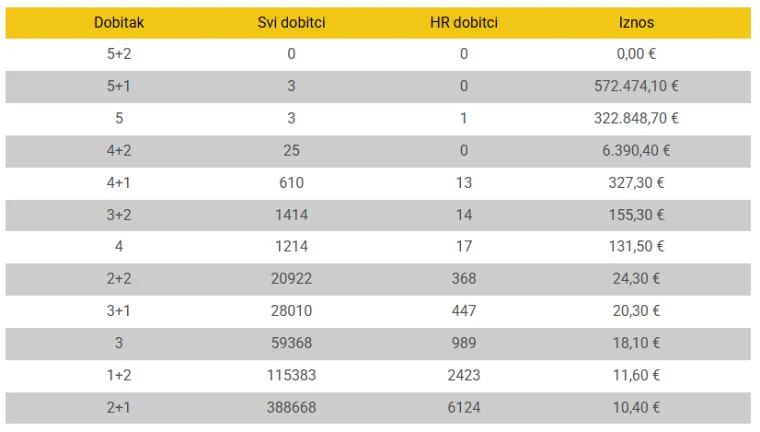Click the 59368 winners value
760x432 pixels.
coord(291,343)
